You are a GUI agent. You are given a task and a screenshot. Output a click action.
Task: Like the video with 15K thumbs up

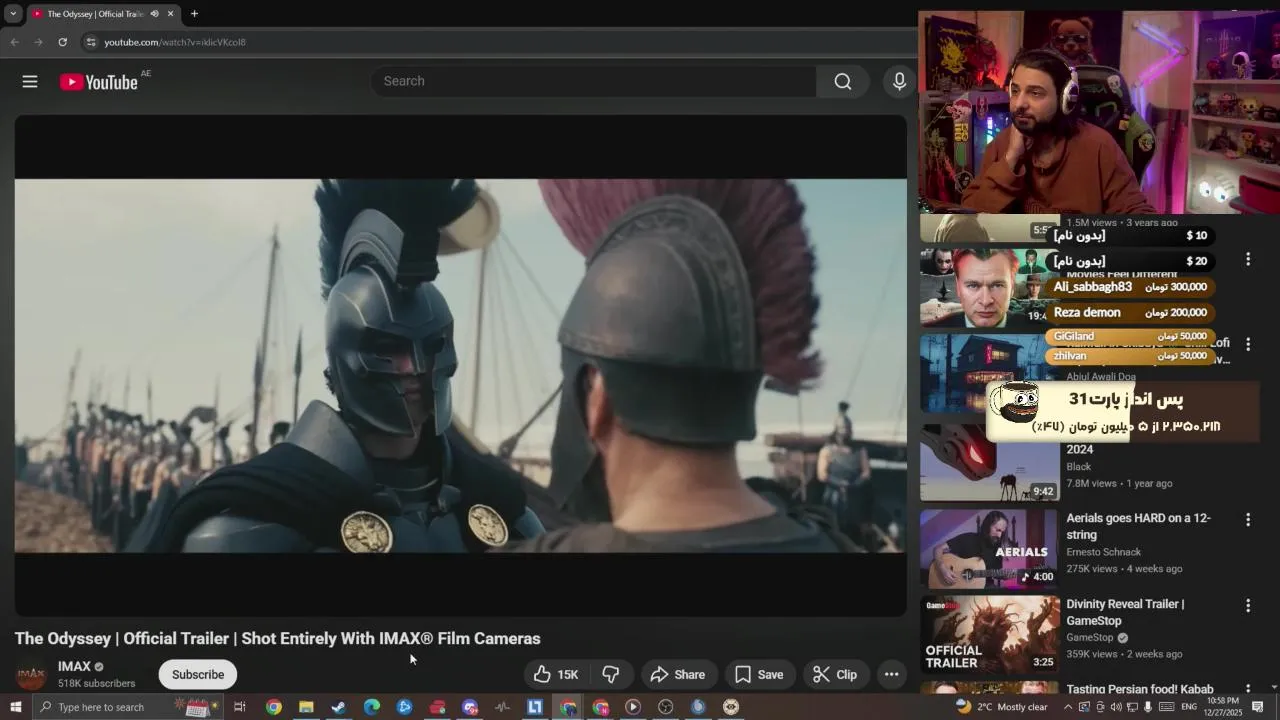(x=555, y=675)
